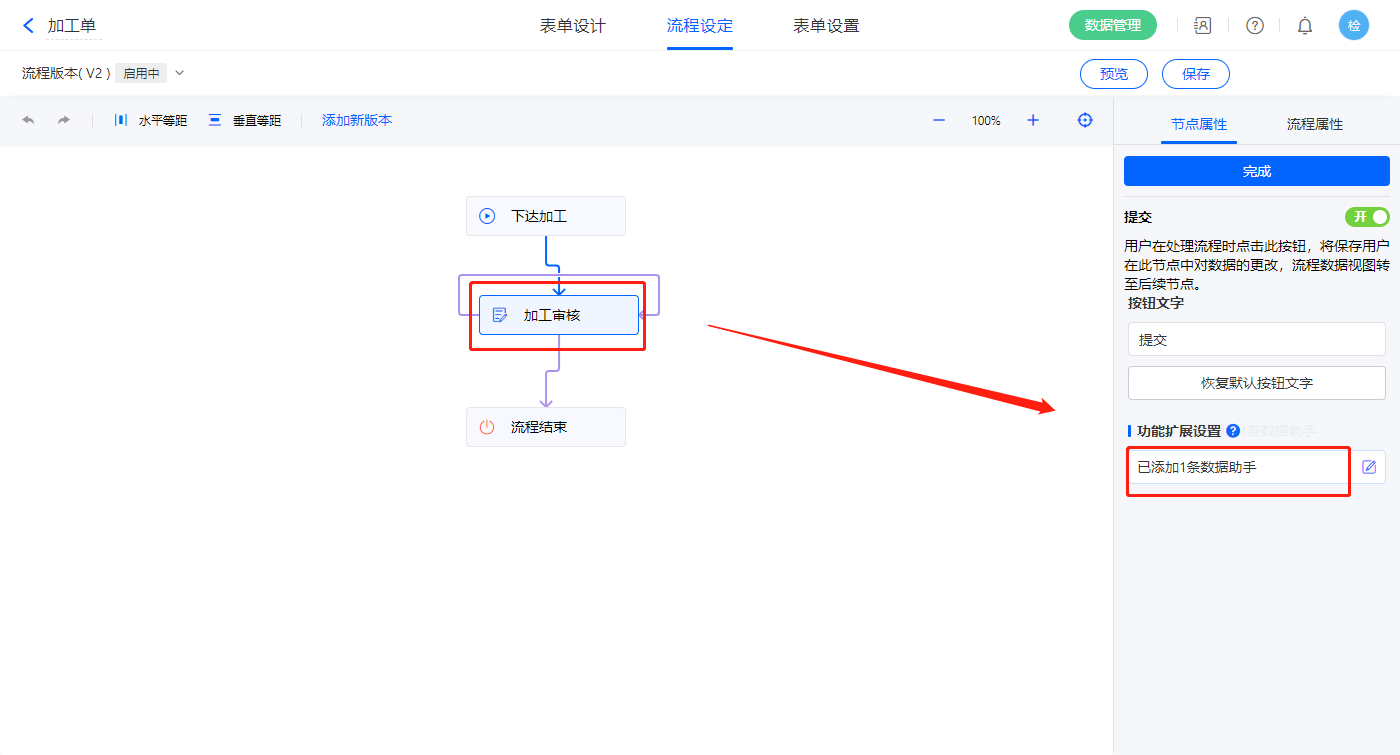Apply 水平等距 horizontal spacing
Image resolution: width=1400 pixels, height=755 pixels.
click(151, 120)
